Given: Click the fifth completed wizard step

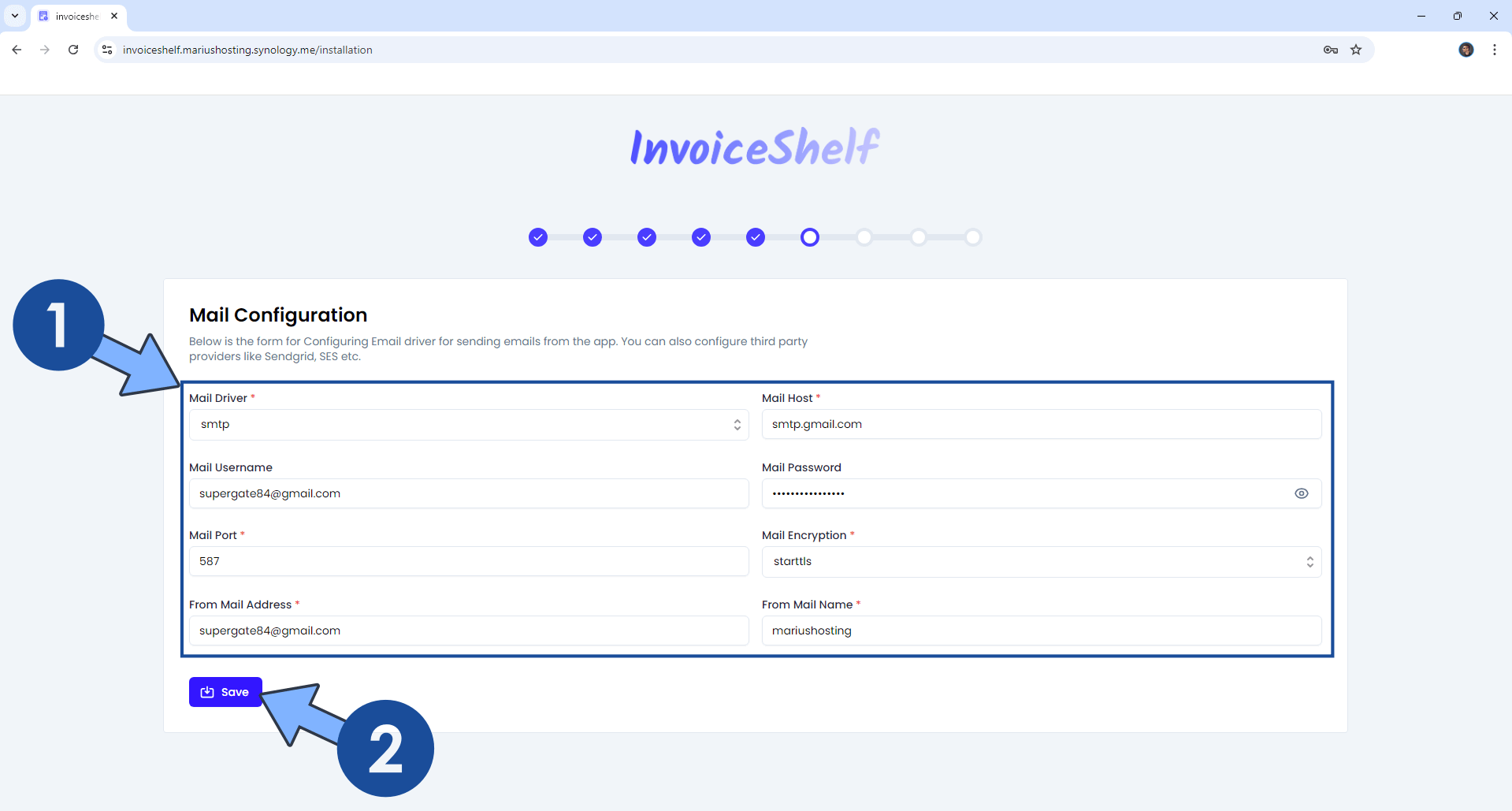Looking at the screenshot, I should click(756, 237).
